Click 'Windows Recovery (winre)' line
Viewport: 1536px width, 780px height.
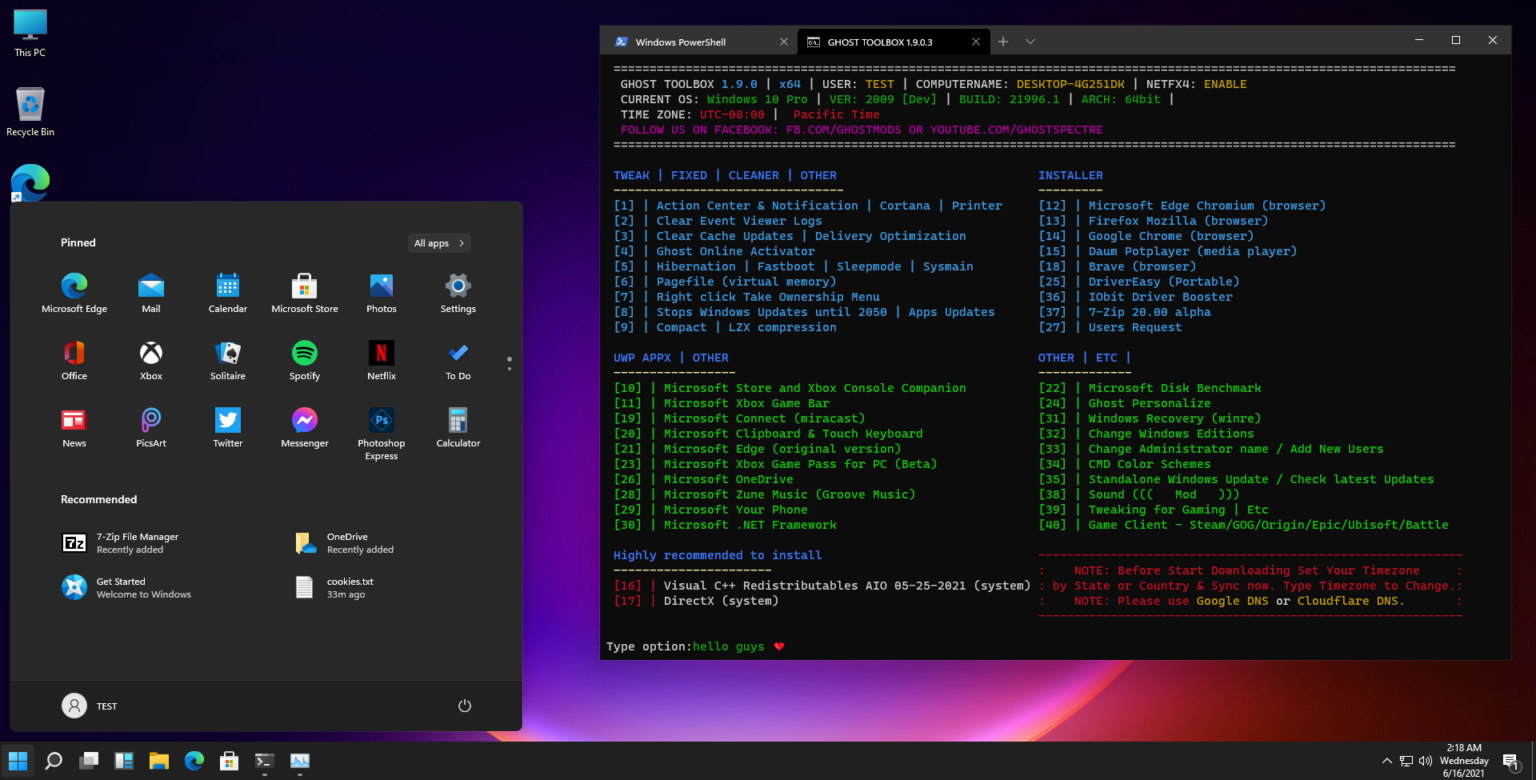tap(1150, 418)
